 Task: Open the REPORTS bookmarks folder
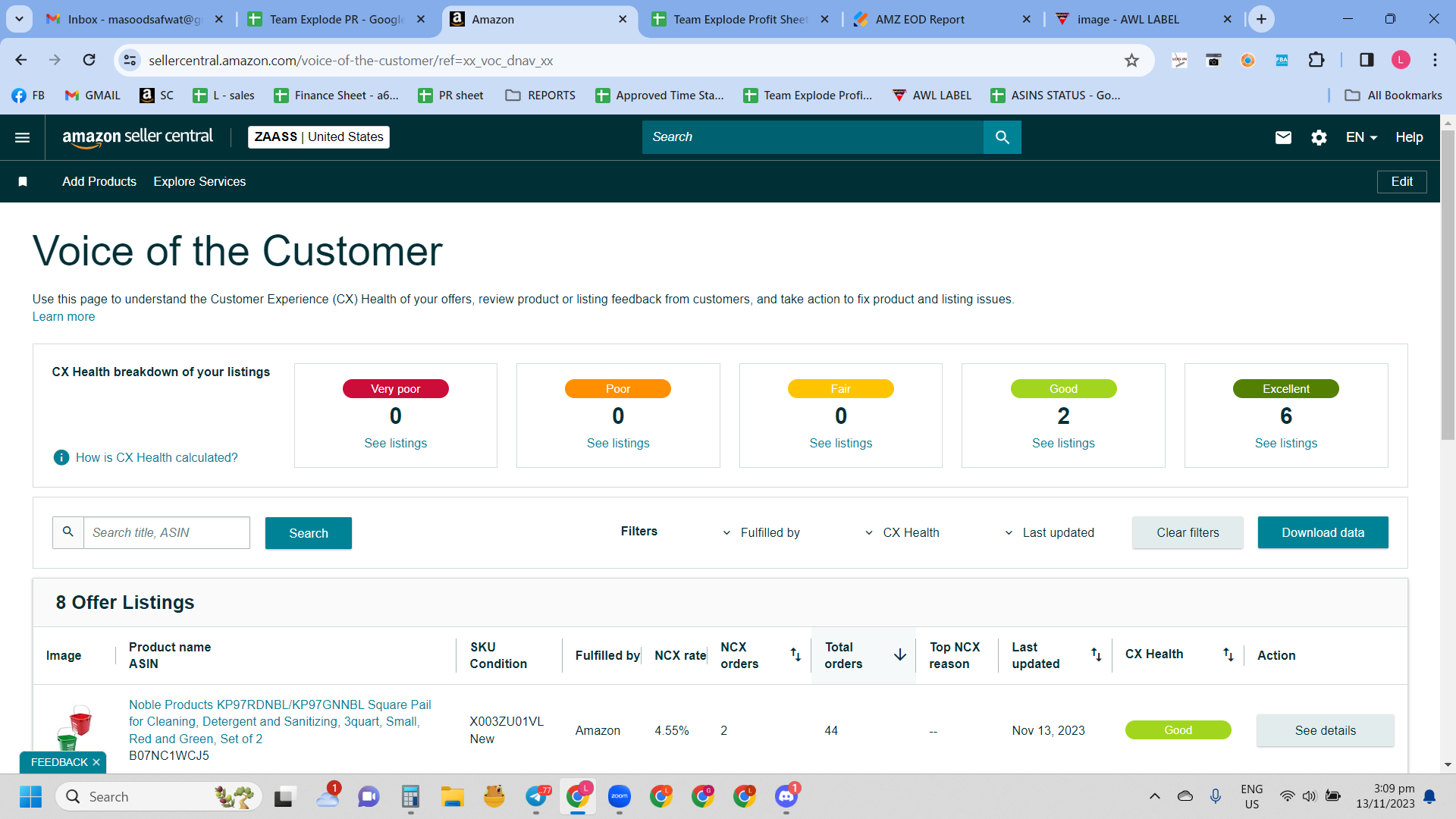(540, 96)
